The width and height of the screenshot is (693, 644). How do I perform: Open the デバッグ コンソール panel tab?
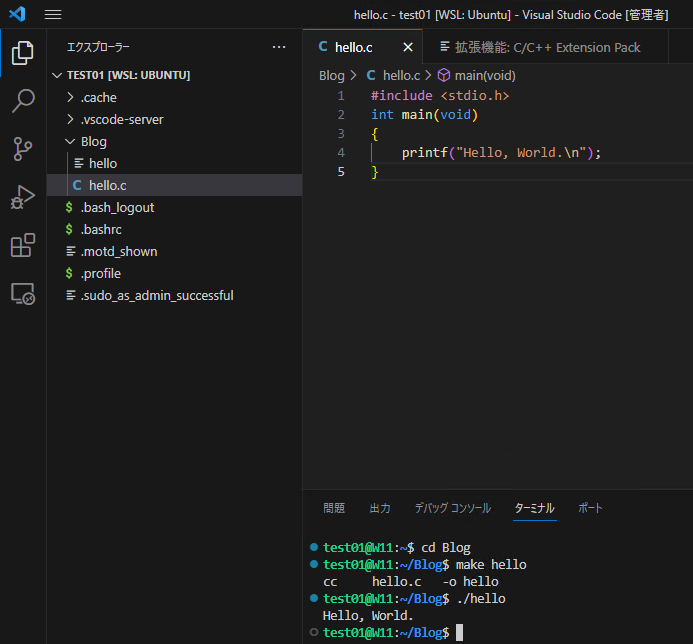[453, 508]
